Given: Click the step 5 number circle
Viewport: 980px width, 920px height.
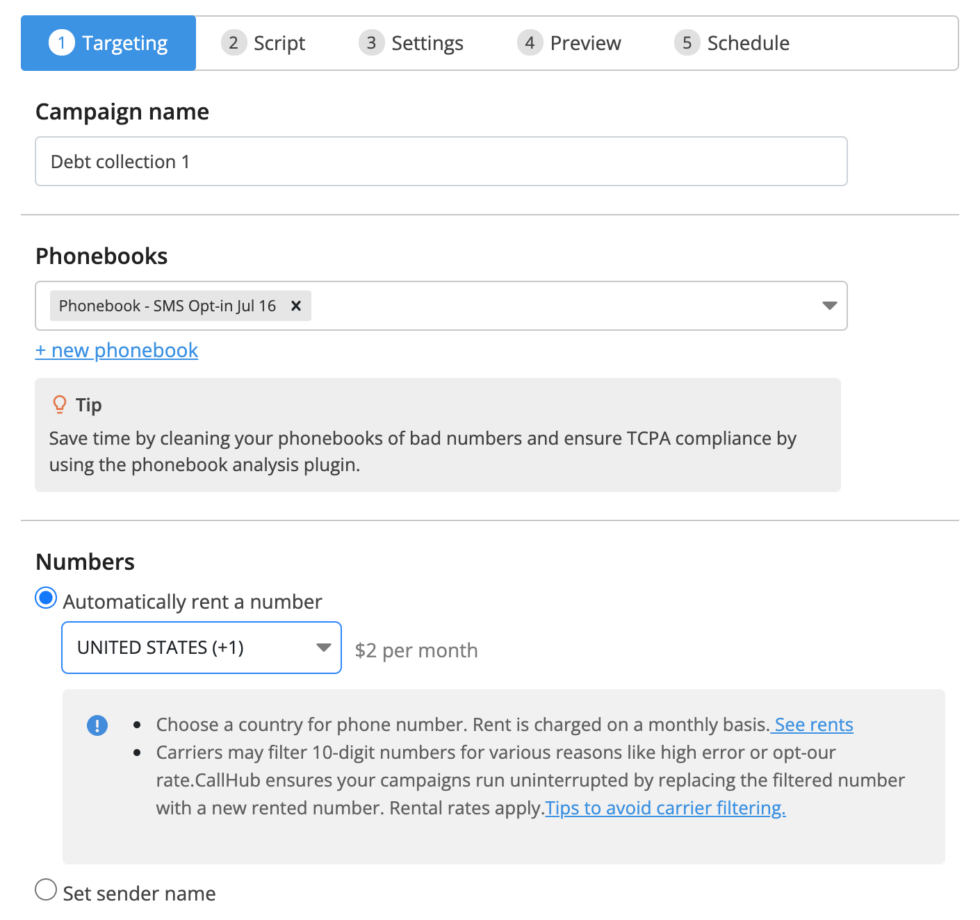Looking at the screenshot, I should [687, 43].
